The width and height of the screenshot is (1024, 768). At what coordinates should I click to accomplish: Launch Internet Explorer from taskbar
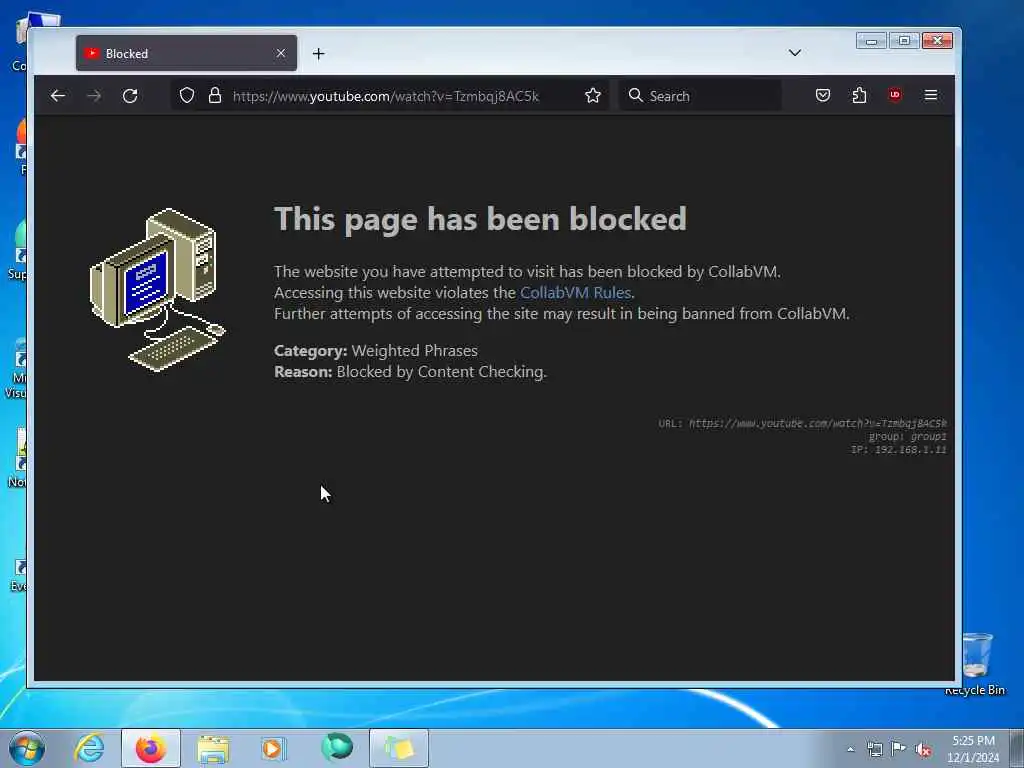[x=89, y=748]
